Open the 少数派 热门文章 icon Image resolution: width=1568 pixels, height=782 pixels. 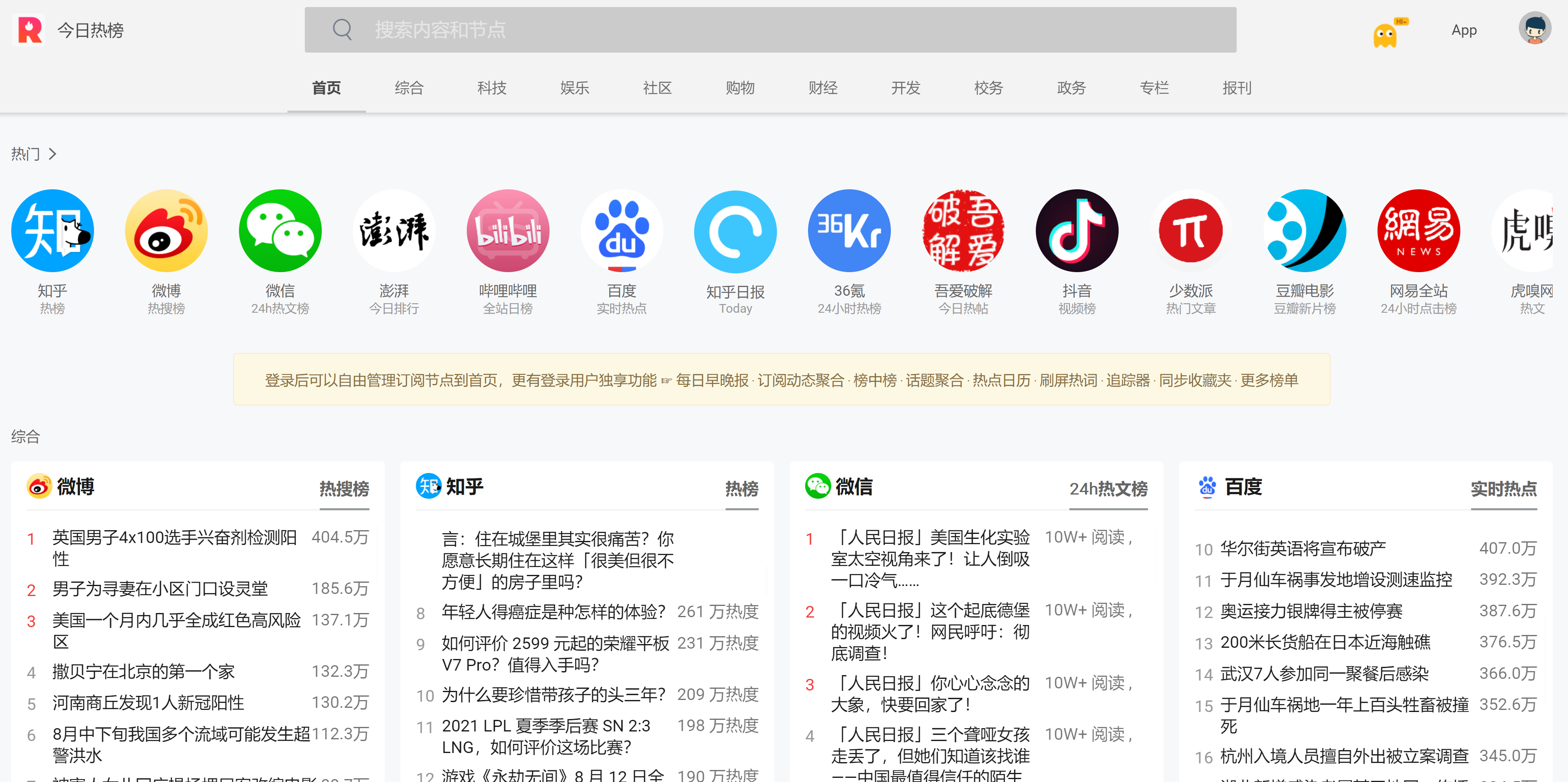[1191, 231]
